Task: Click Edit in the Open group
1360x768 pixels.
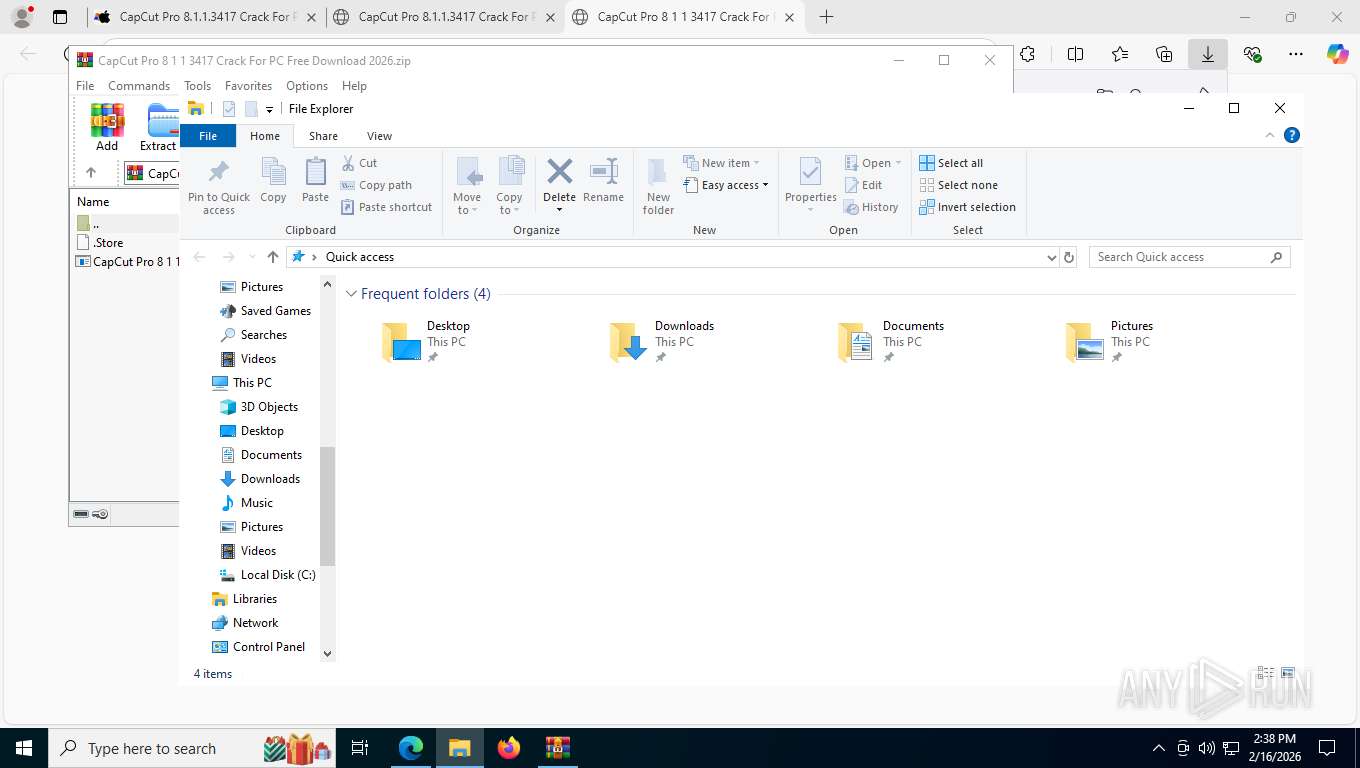Action: click(x=863, y=185)
